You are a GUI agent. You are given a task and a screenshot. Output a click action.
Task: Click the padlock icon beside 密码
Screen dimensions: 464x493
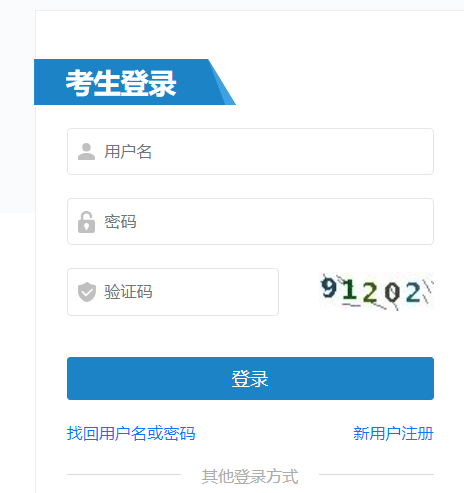[x=86, y=222]
